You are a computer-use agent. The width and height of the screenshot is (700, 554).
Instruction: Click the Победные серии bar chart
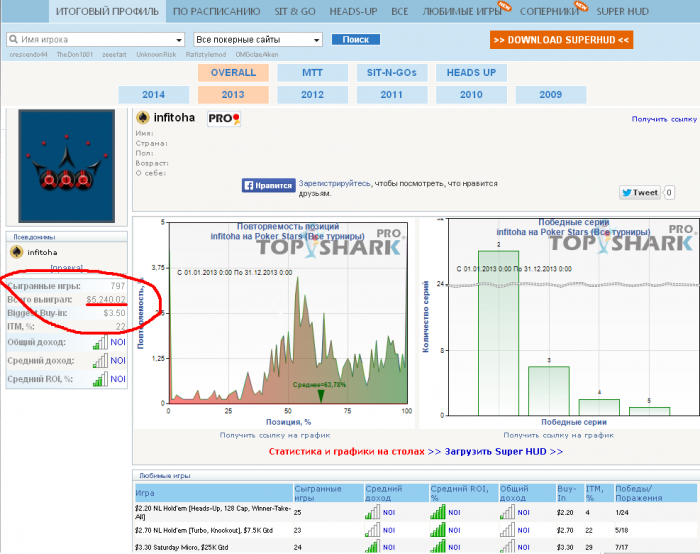click(561, 323)
